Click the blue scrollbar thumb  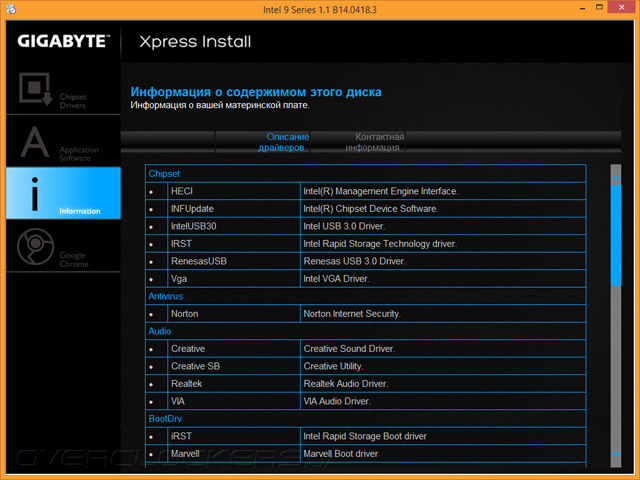click(x=616, y=235)
